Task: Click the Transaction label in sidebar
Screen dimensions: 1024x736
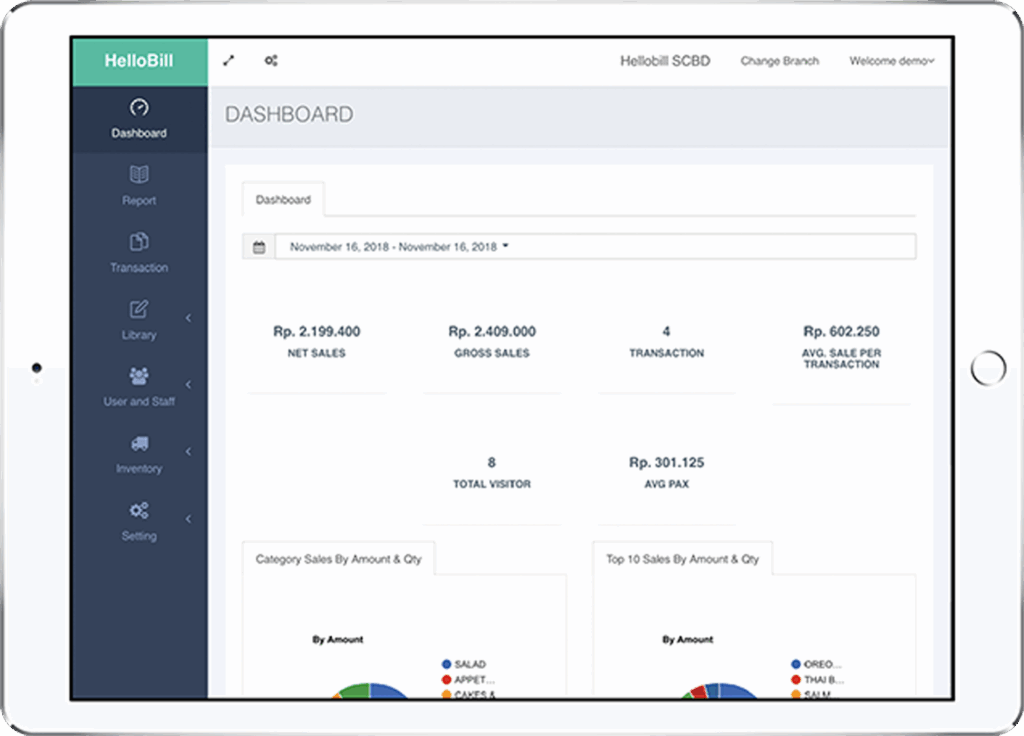Action: [138, 268]
